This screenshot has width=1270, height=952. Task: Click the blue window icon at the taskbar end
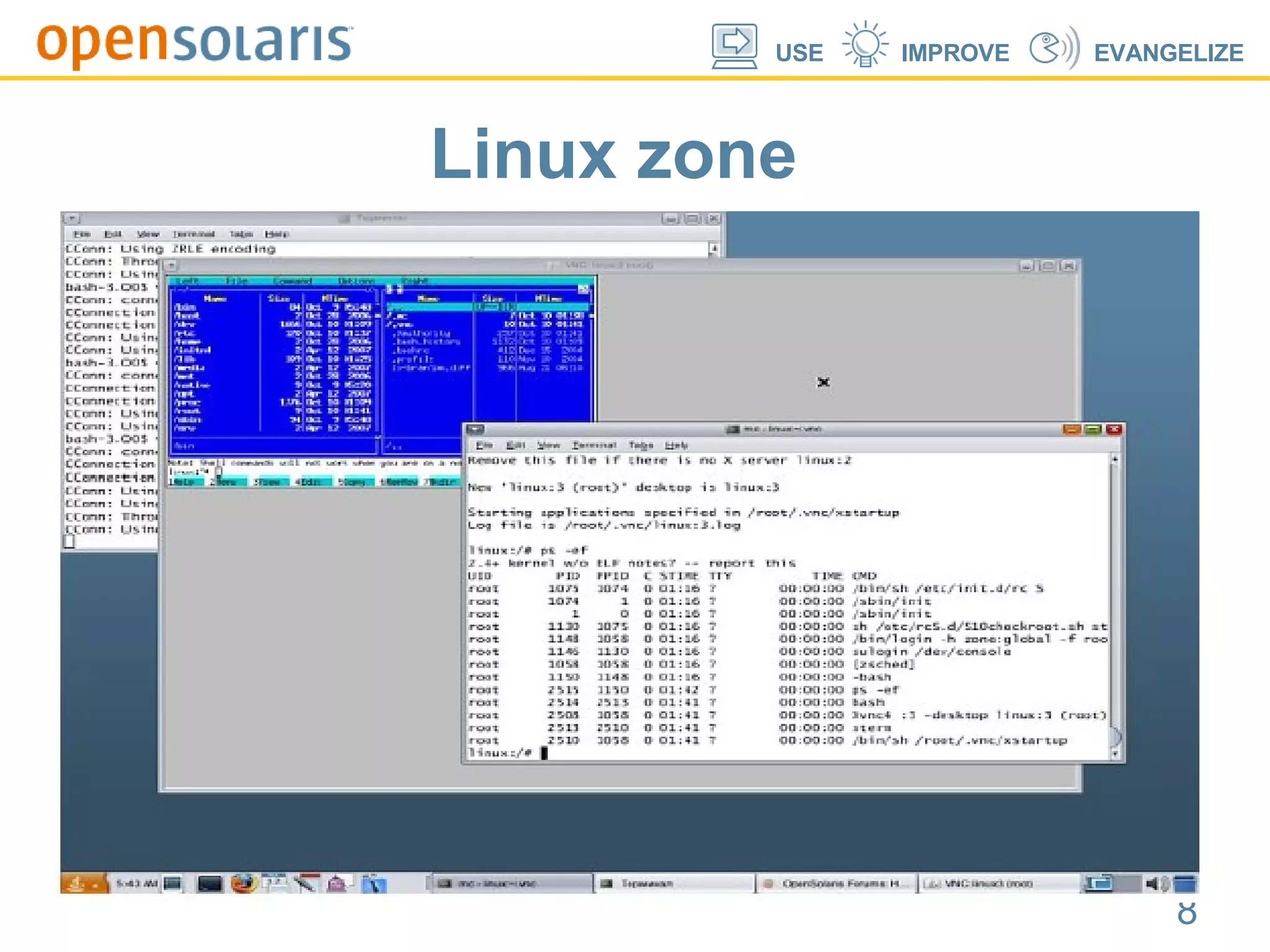point(1184,883)
